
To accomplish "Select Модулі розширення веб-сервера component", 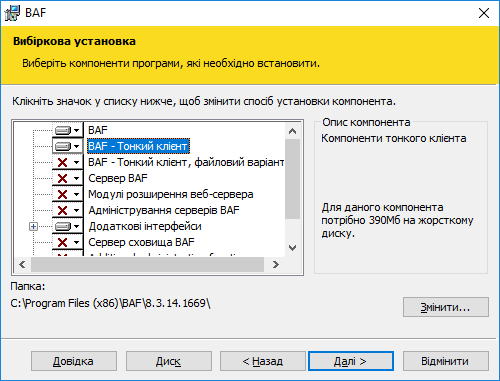I will pyautogui.click(x=171, y=194).
